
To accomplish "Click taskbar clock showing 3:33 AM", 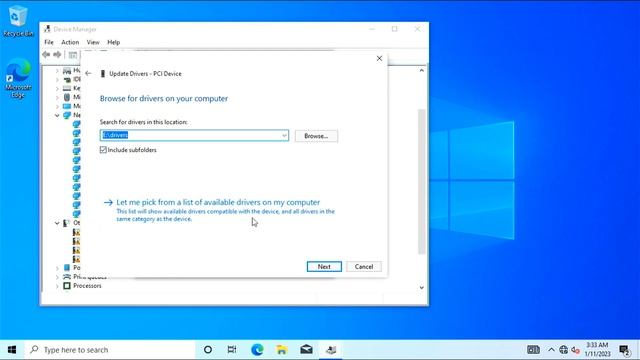I will (x=598, y=350).
